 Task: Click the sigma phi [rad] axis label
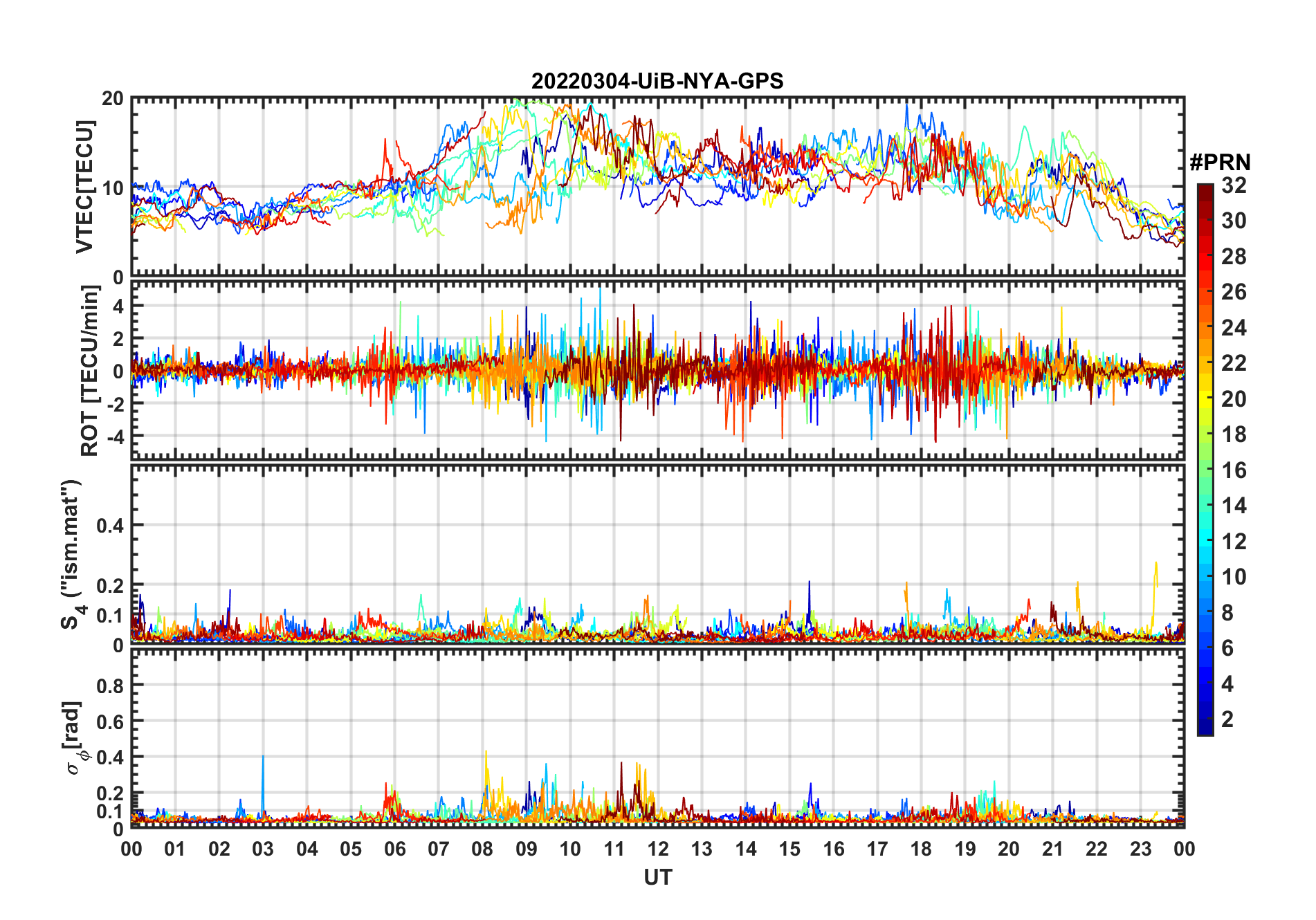coord(75,738)
